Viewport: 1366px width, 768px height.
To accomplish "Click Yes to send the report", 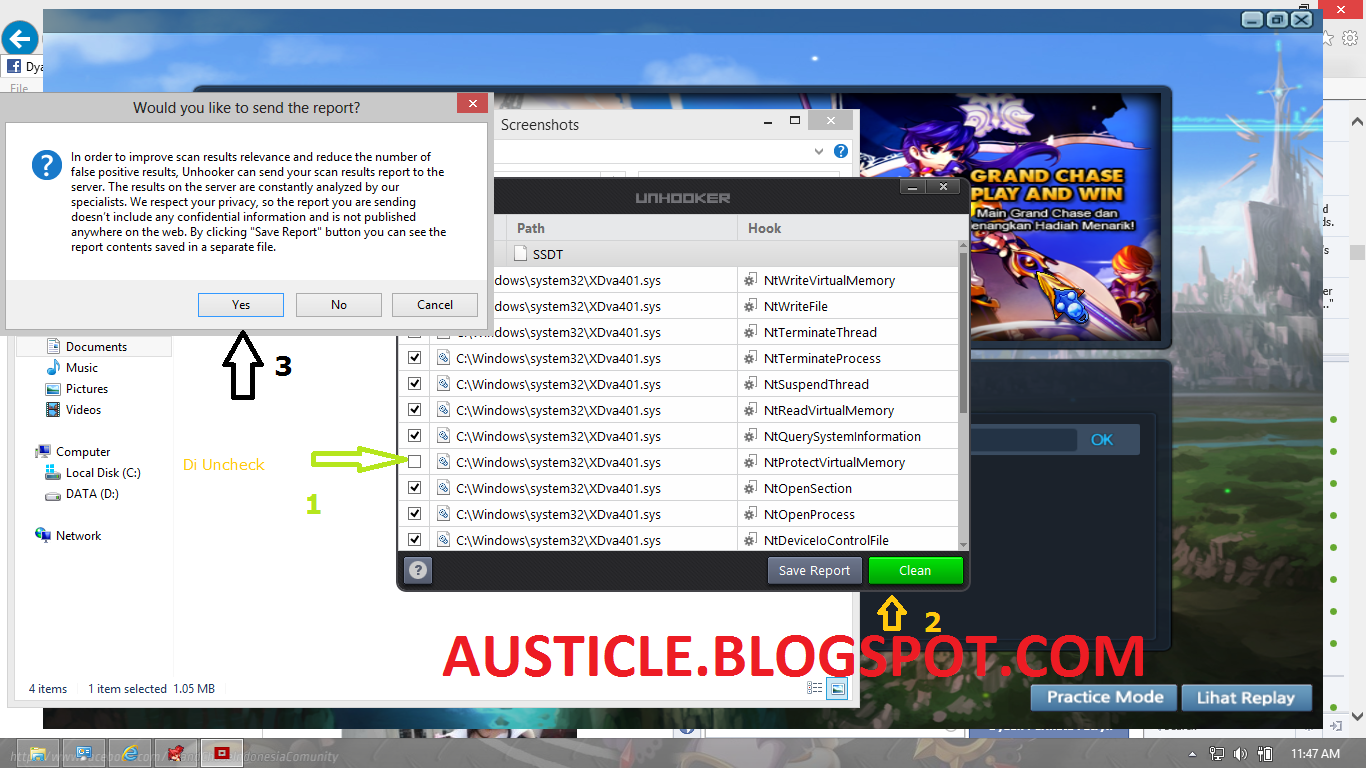I will pyautogui.click(x=240, y=304).
